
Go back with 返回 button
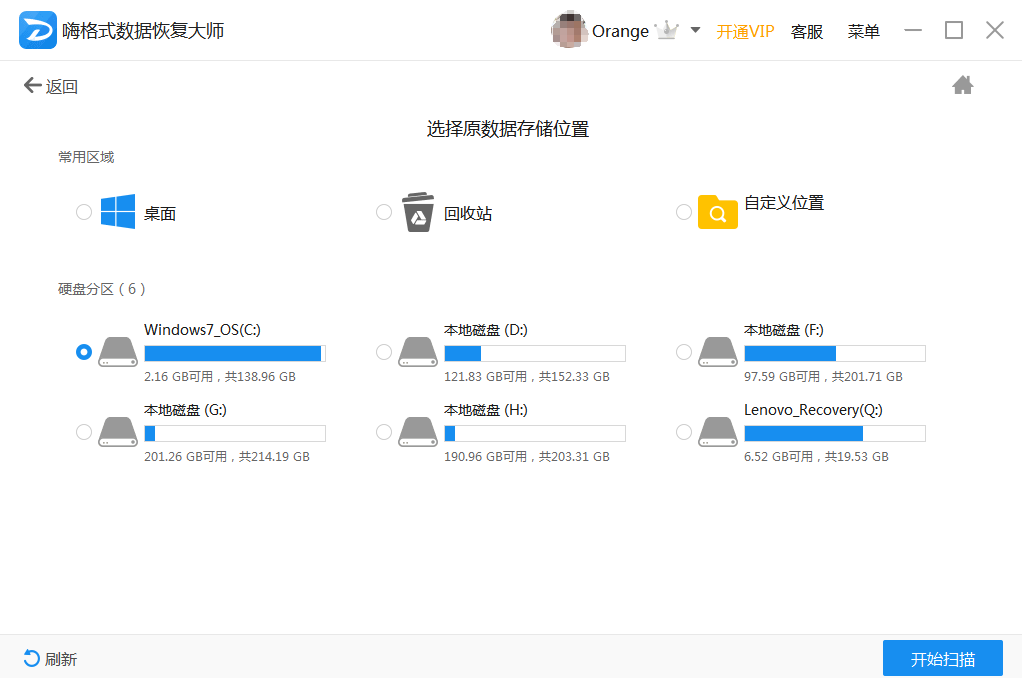pyautogui.click(x=50, y=87)
